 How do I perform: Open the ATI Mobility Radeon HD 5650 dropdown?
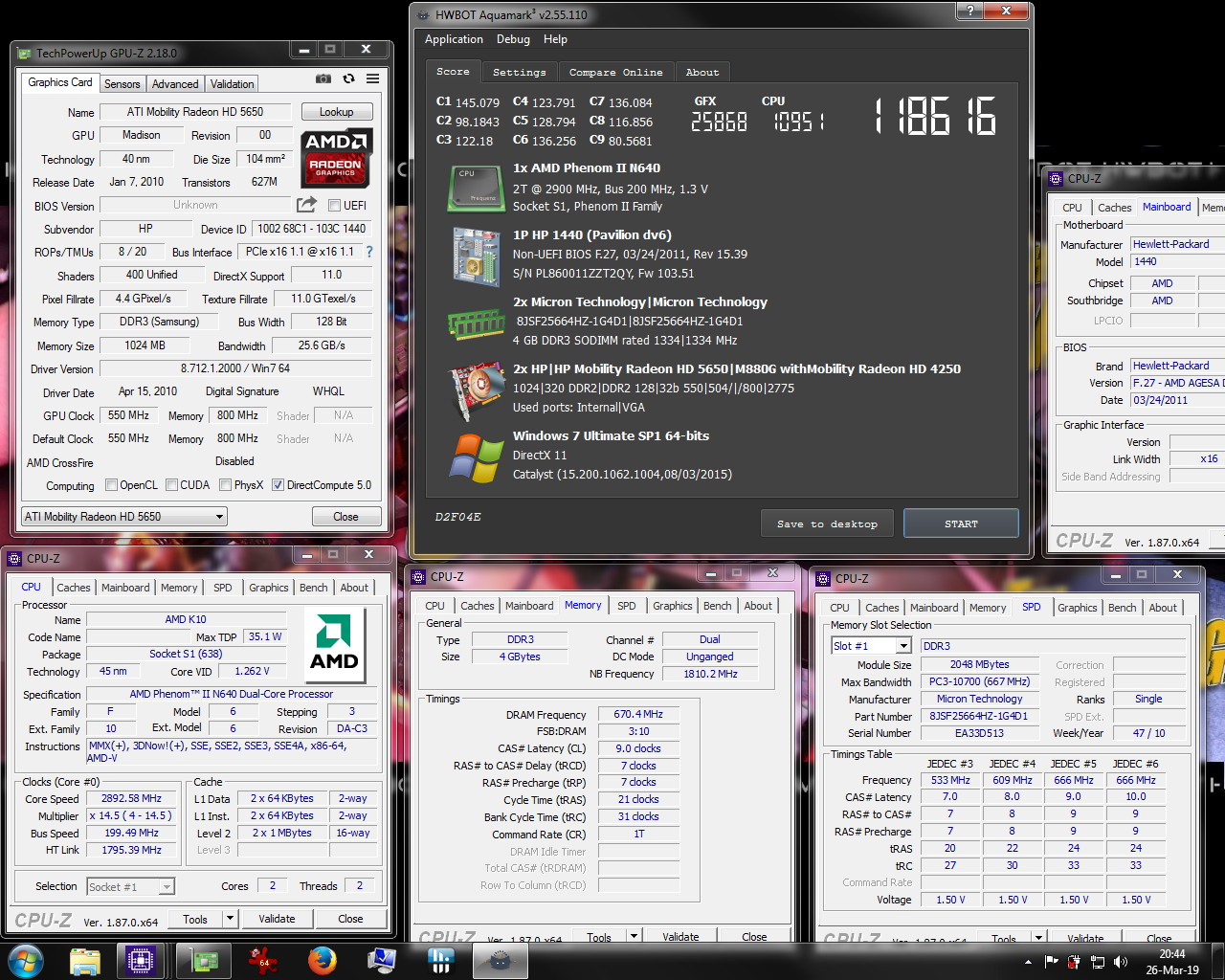pos(123,517)
